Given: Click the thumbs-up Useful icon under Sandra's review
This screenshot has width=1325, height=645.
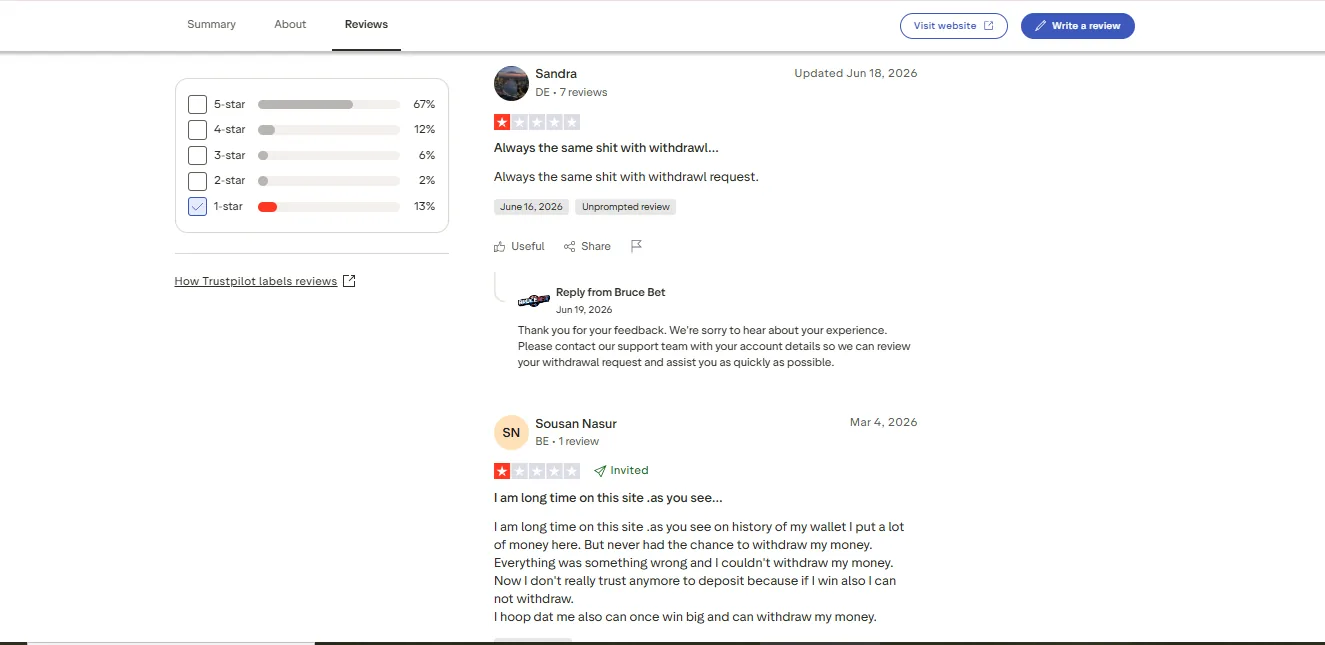Looking at the screenshot, I should 500,246.
